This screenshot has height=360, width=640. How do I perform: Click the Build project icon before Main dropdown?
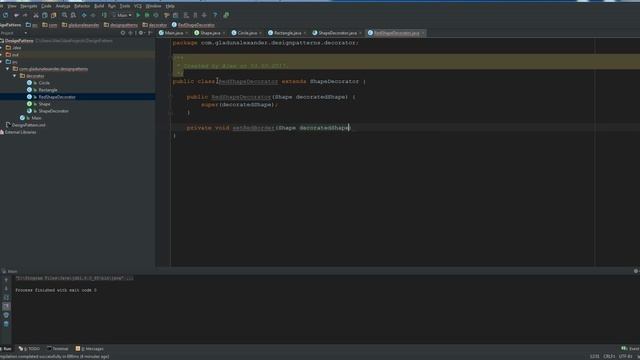click(104, 15)
